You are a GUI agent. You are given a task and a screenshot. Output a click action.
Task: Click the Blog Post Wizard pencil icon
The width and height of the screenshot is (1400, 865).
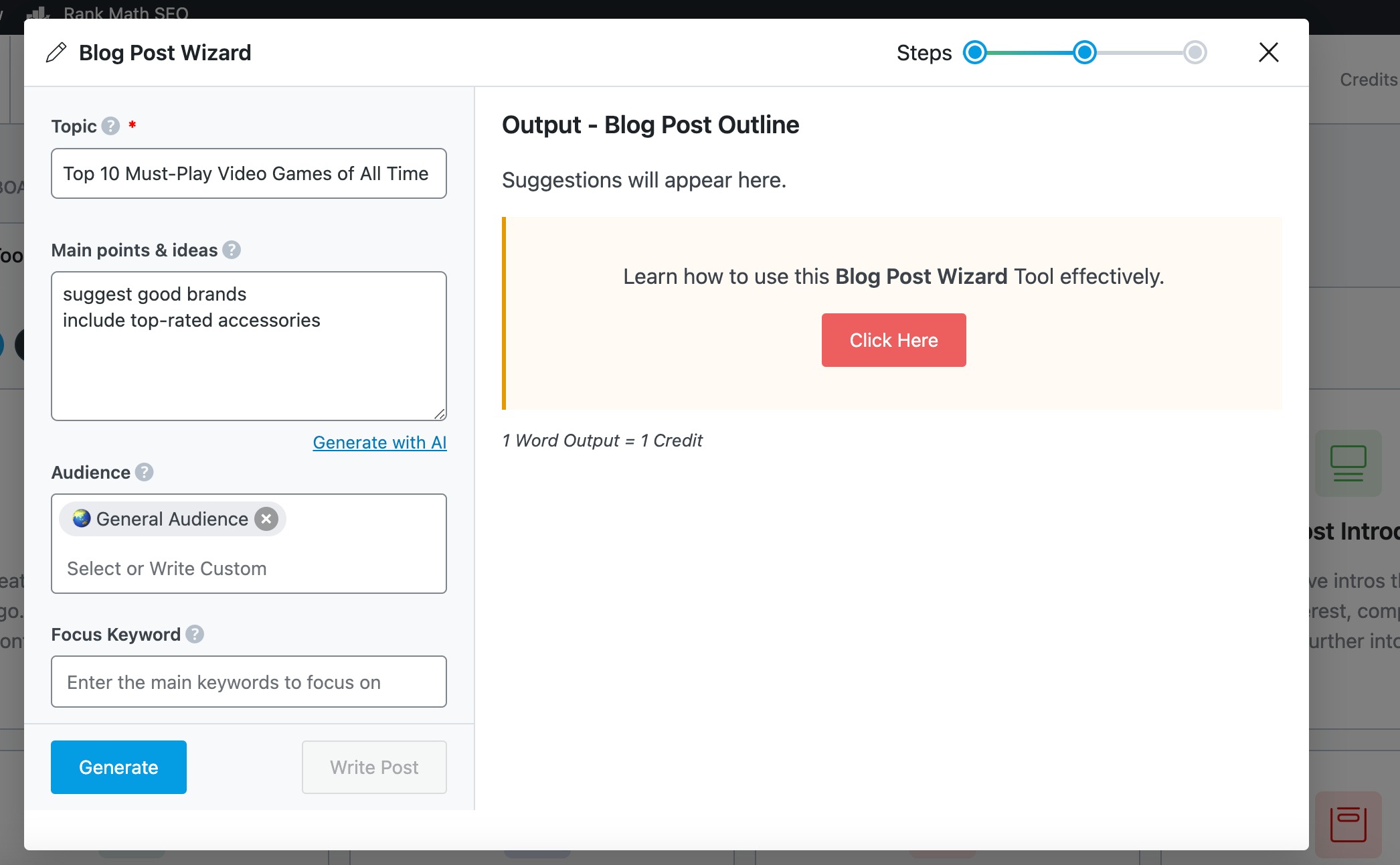pos(56,53)
